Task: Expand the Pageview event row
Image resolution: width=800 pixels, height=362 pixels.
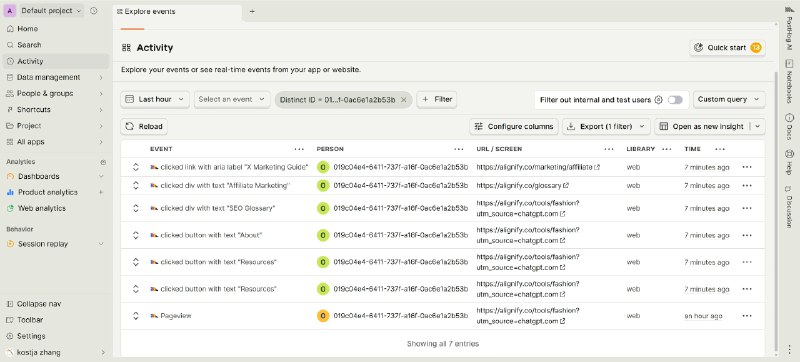Action: pyautogui.click(x=136, y=316)
